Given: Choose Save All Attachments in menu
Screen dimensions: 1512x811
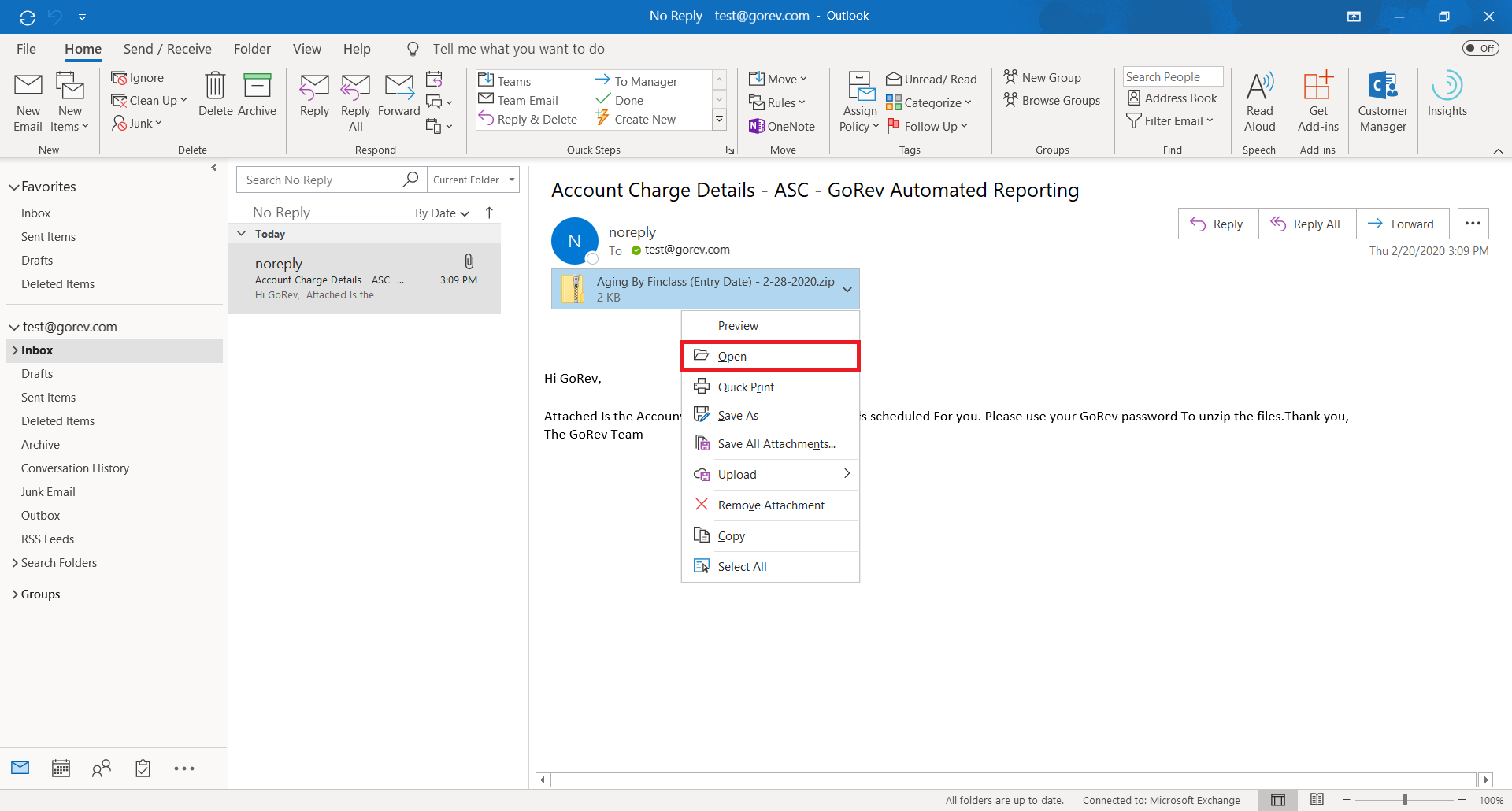Looking at the screenshot, I should (770, 443).
